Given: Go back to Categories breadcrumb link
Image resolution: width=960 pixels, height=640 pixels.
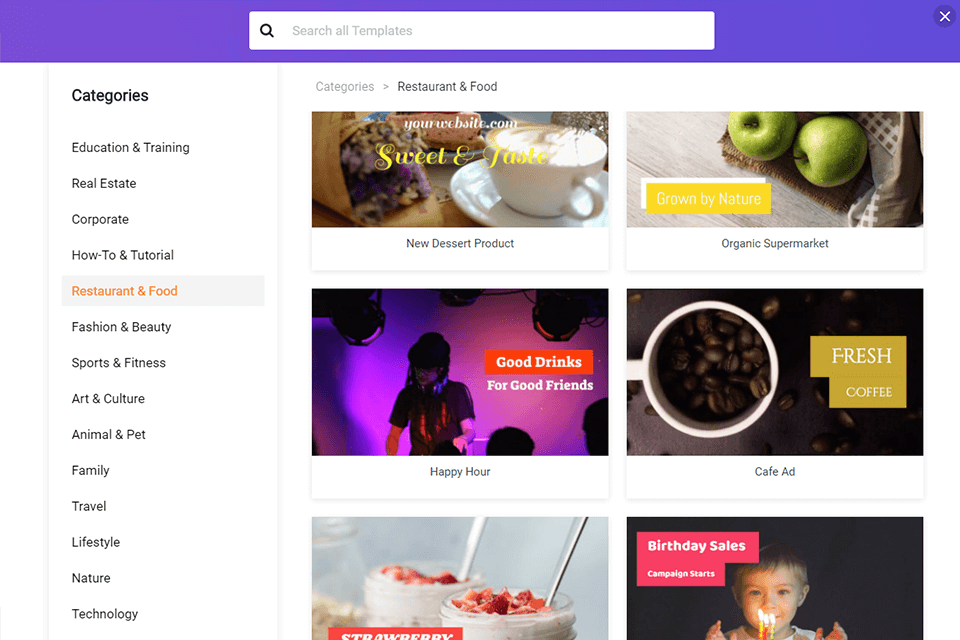Looking at the screenshot, I should coord(345,87).
